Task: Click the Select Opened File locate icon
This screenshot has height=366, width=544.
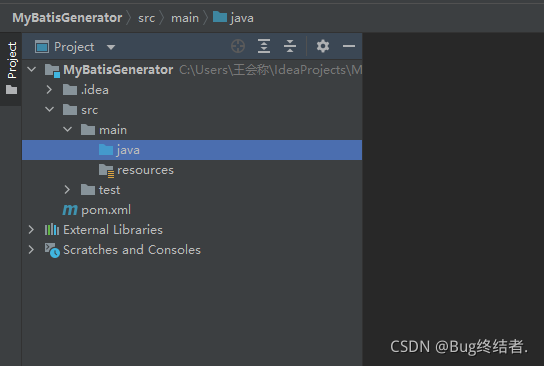Action: [x=238, y=46]
